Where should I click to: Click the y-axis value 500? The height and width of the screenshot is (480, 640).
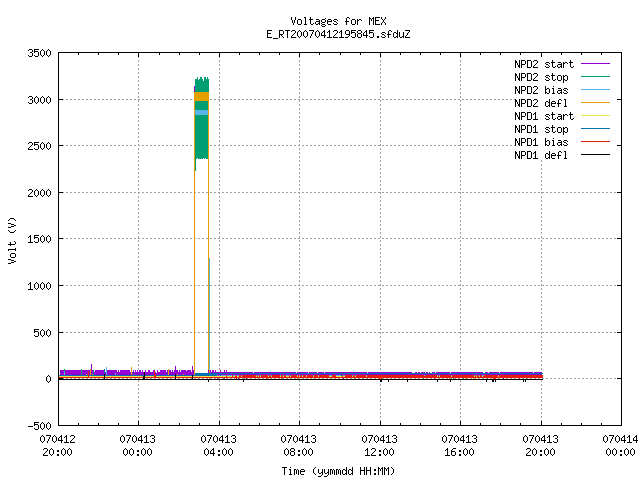pyautogui.click(x=42, y=333)
